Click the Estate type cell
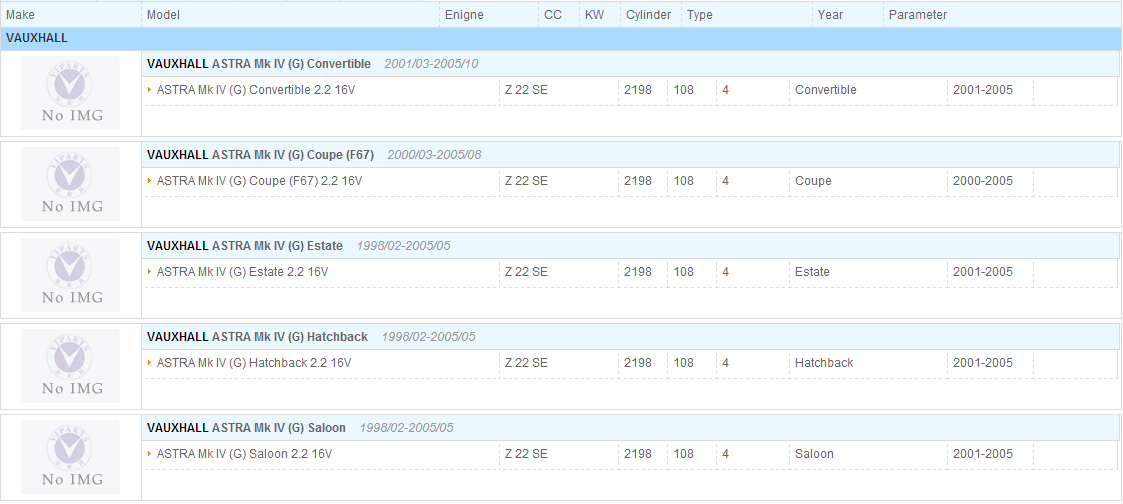The height and width of the screenshot is (504, 1123). pyautogui.click(x=812, y=272)
